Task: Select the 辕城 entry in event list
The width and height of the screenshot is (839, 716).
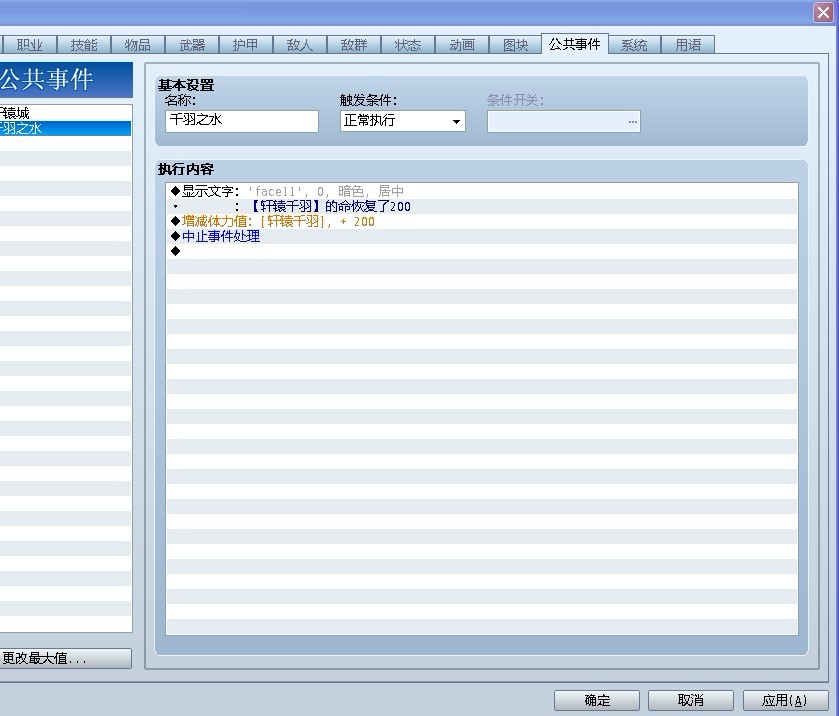Action: click(x=65, y=113)
